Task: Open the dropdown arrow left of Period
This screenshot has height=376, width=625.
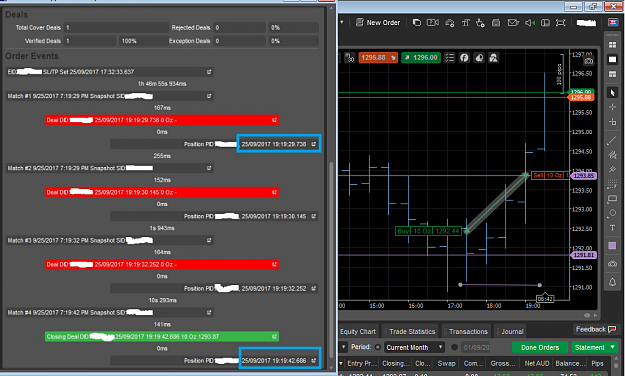Action: pos(343,347)
